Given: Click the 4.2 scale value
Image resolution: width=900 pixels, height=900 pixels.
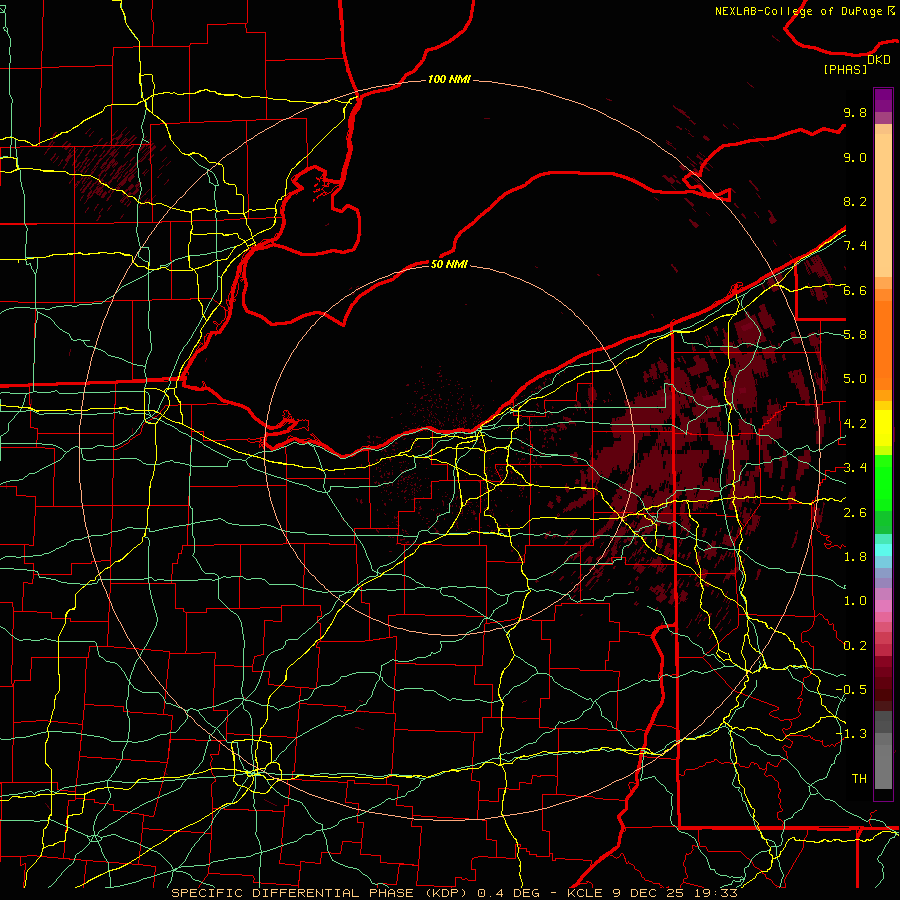Looking at the screenshot, I should click(855, 424).
